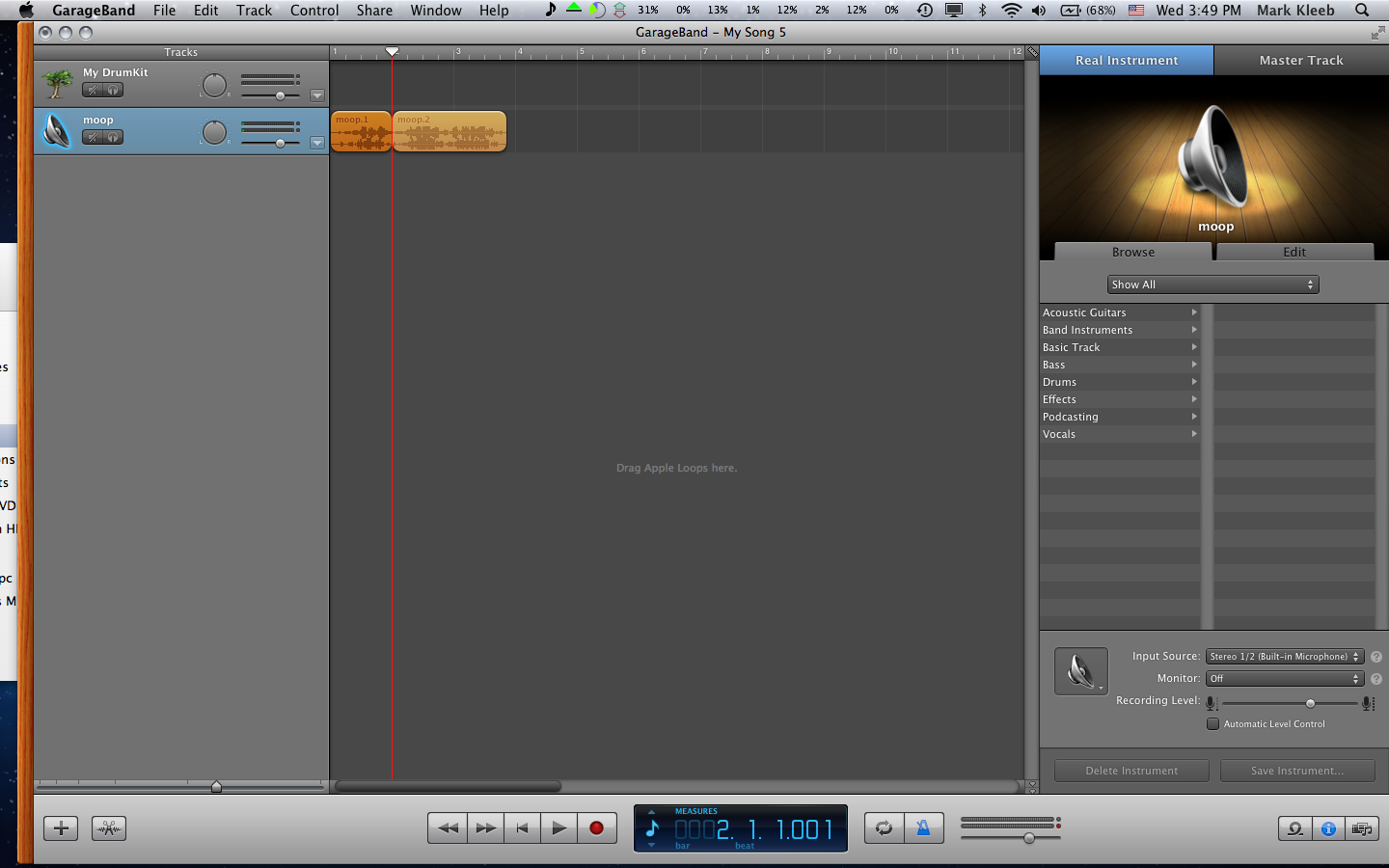Change the instrument icon button near Input Source

1080,671
